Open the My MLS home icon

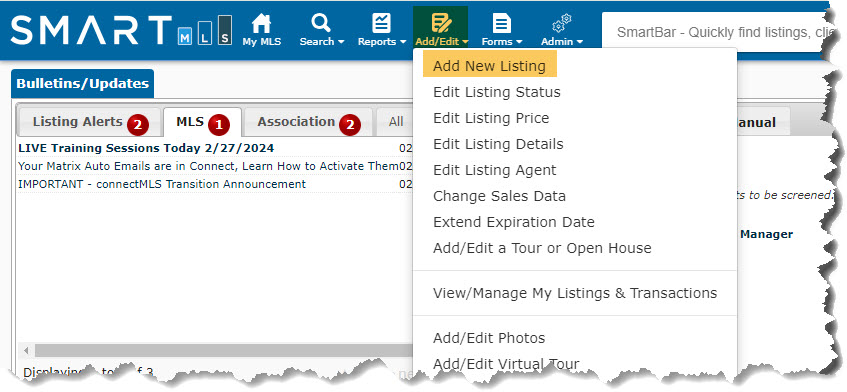tap(261, 24)
